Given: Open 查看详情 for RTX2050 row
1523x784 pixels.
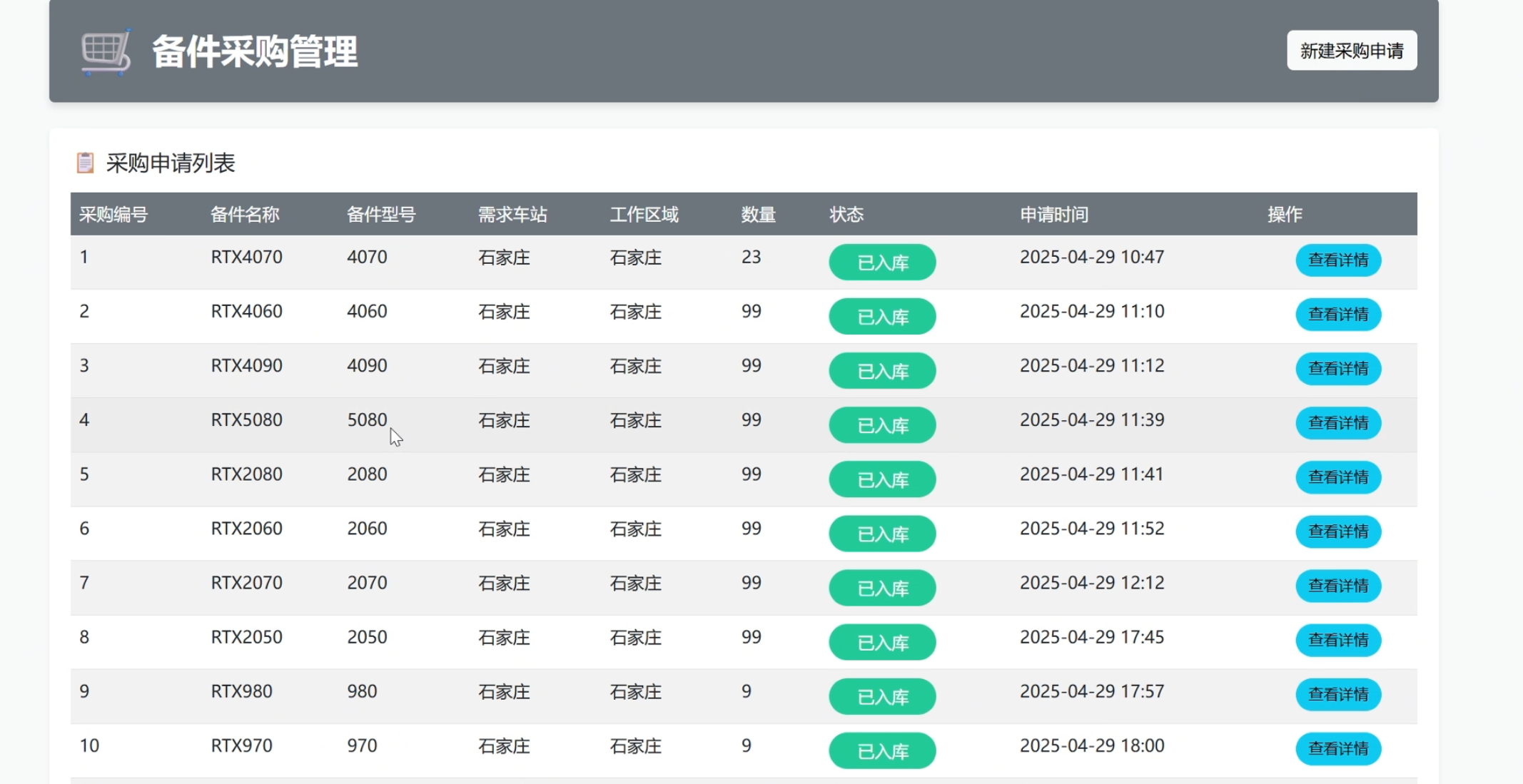Looking at the screenshot, I should tap(1337, 640).
